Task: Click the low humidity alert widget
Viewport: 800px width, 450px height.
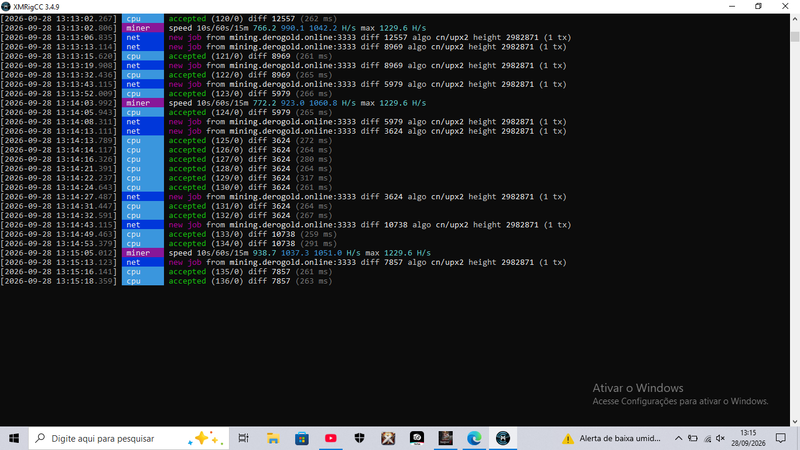Action: click(611, 438)
